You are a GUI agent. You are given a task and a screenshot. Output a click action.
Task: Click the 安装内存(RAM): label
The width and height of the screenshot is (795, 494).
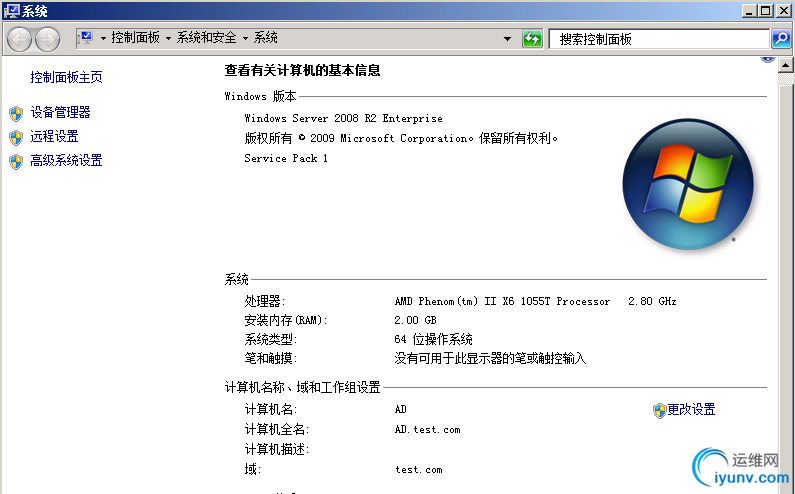(286, 320)
